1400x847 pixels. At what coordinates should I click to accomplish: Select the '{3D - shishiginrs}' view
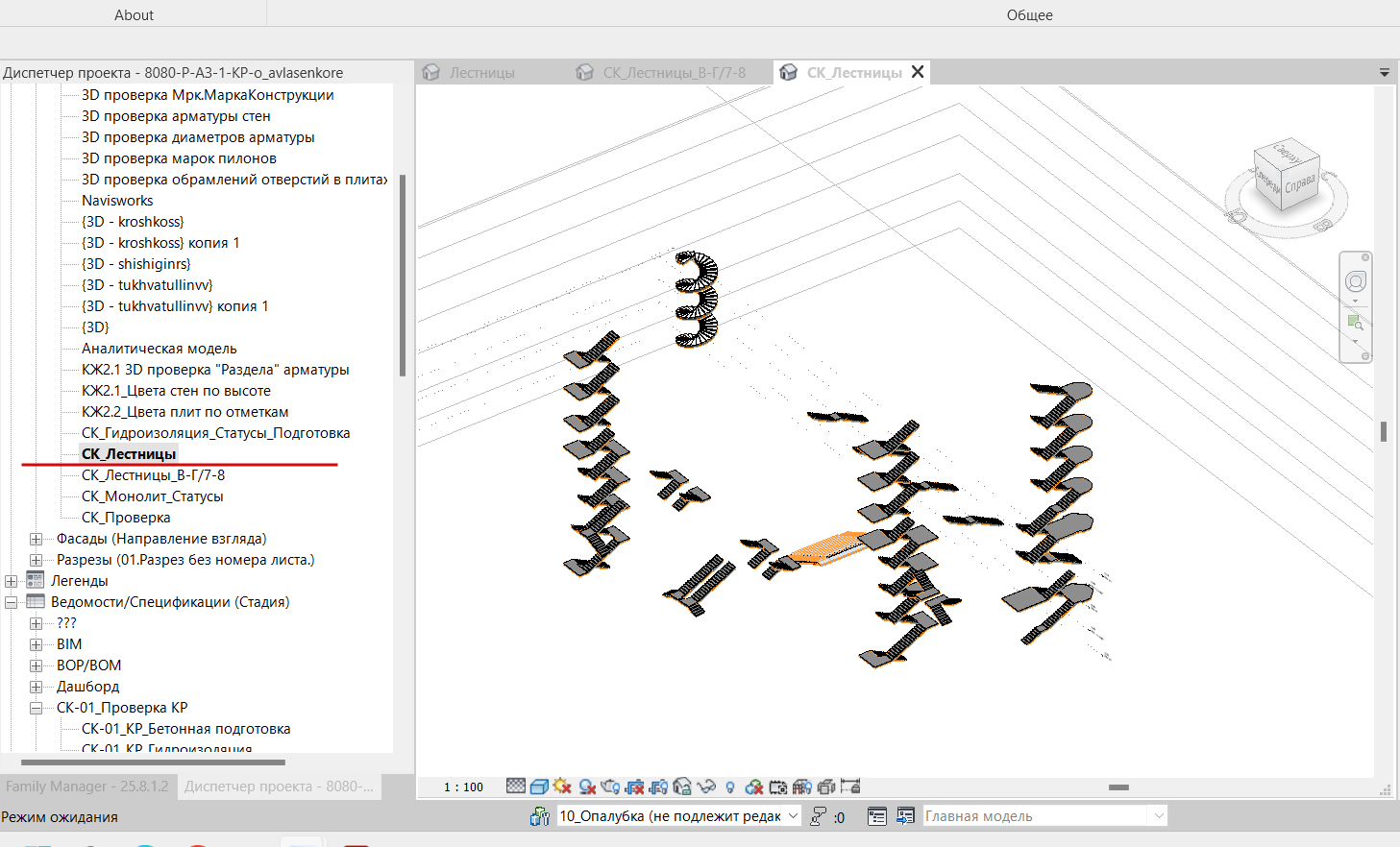[x=135, y=264]
